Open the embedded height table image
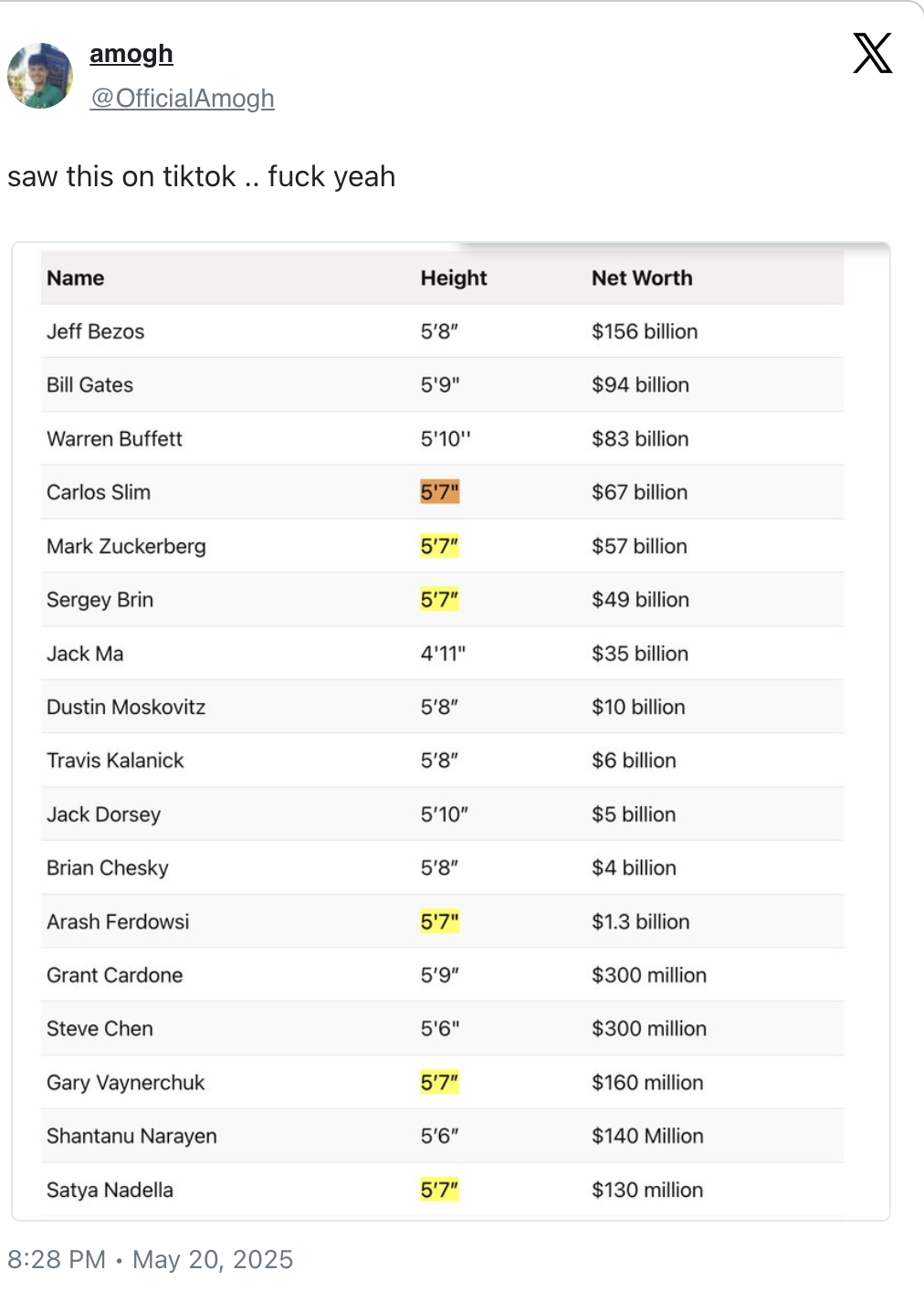924x1291 pixels. coord(451,731)
